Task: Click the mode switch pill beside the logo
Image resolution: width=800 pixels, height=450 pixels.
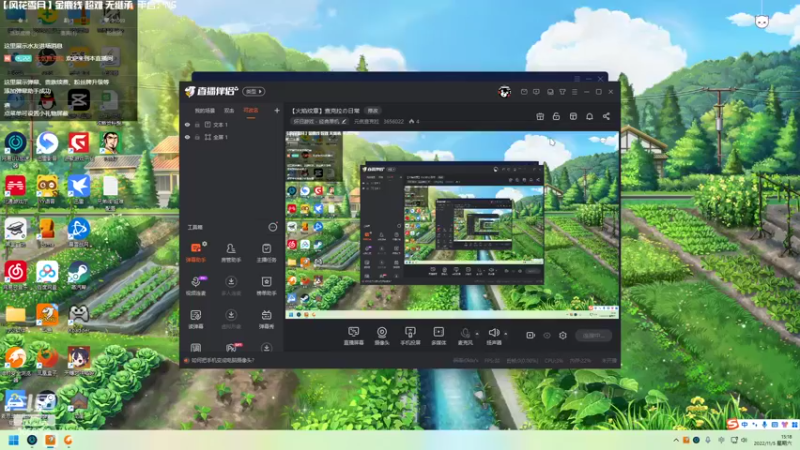Action: [254, 91]
